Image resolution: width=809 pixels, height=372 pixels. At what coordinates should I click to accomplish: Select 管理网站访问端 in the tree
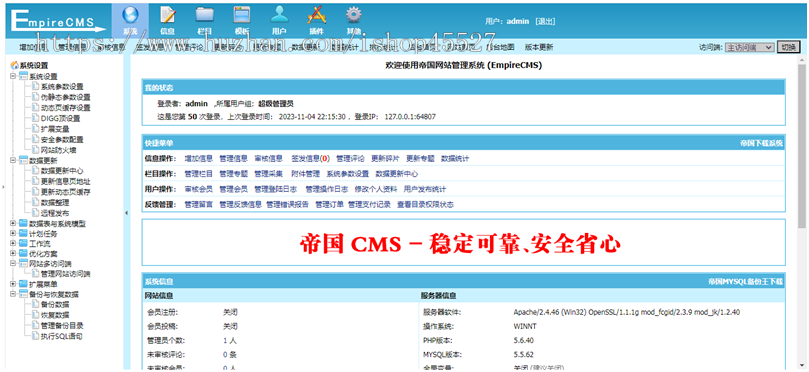pyautogui.click(x=66, y=274)
